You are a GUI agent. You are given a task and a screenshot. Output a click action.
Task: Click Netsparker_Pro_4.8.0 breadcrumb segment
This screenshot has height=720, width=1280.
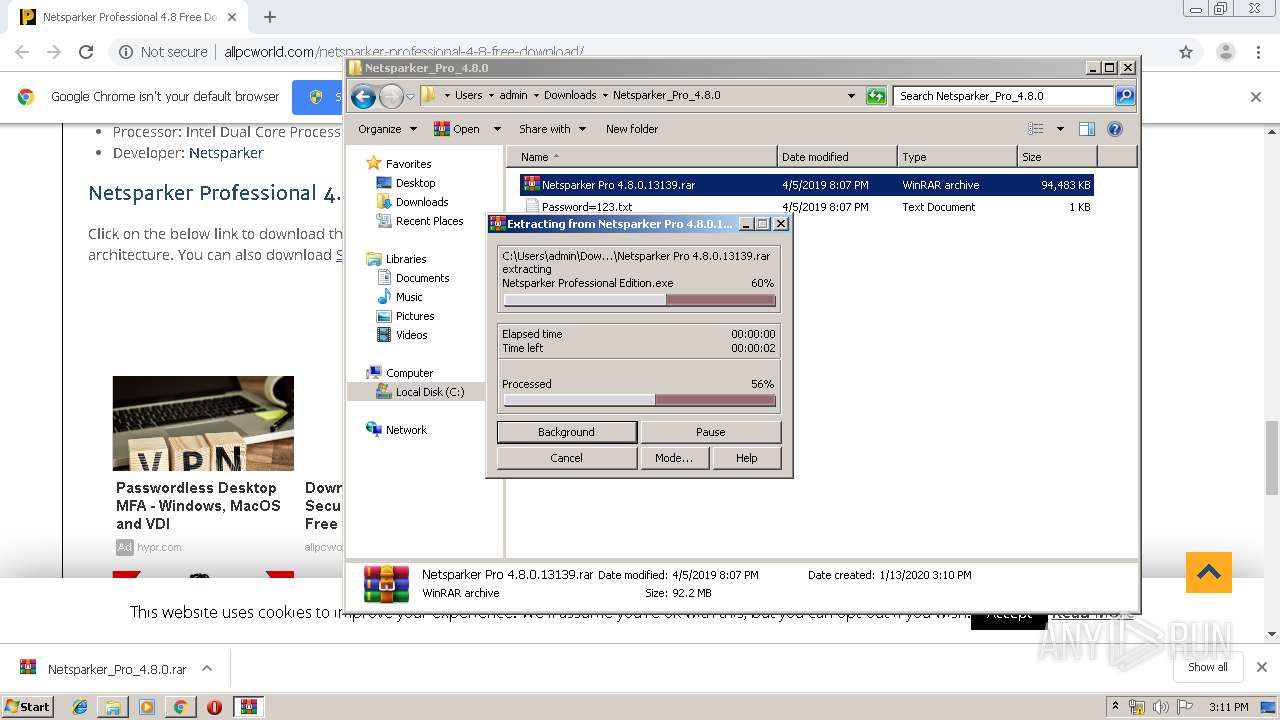pos(666,96)
